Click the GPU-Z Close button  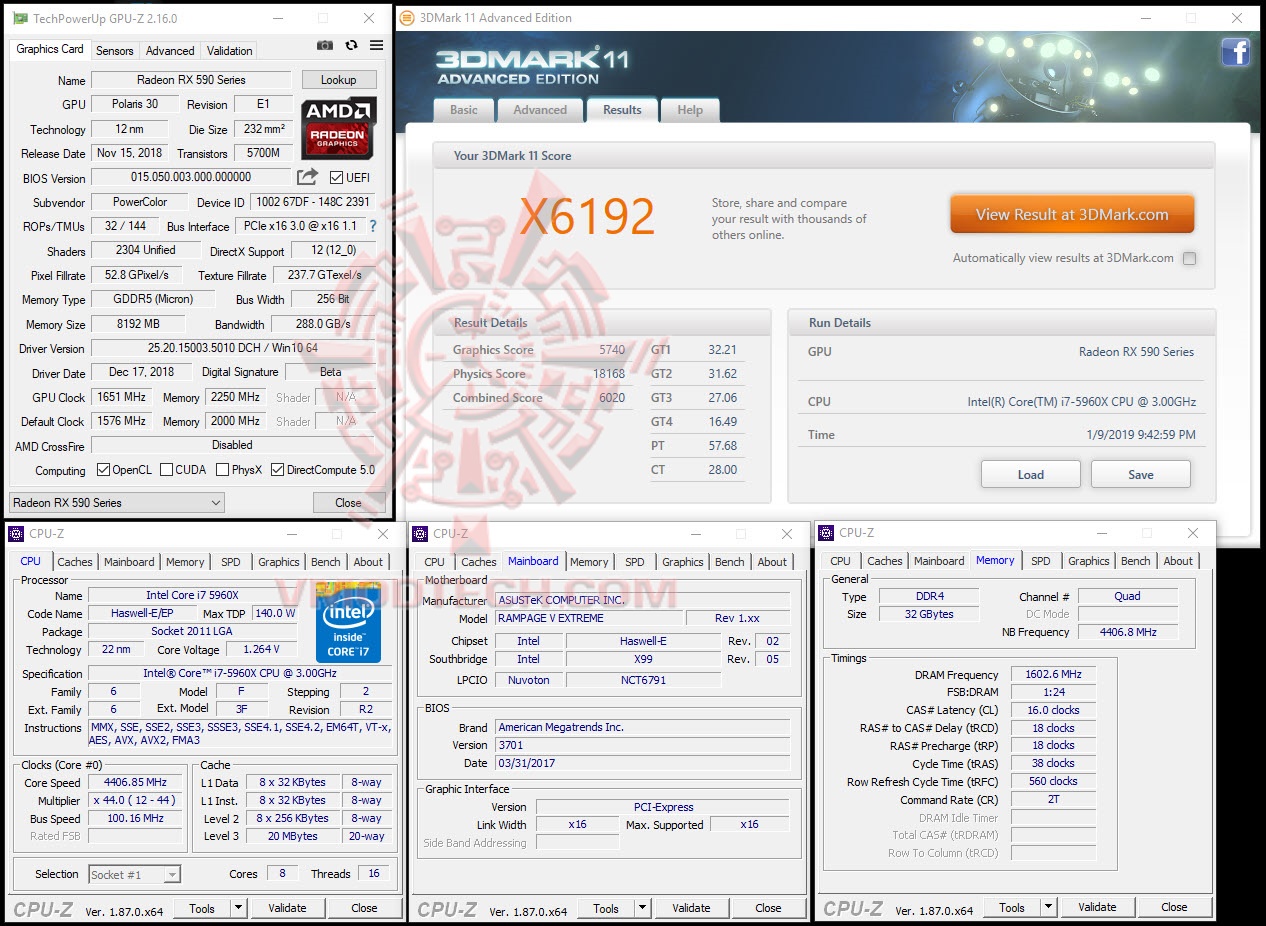click(348, 502)
